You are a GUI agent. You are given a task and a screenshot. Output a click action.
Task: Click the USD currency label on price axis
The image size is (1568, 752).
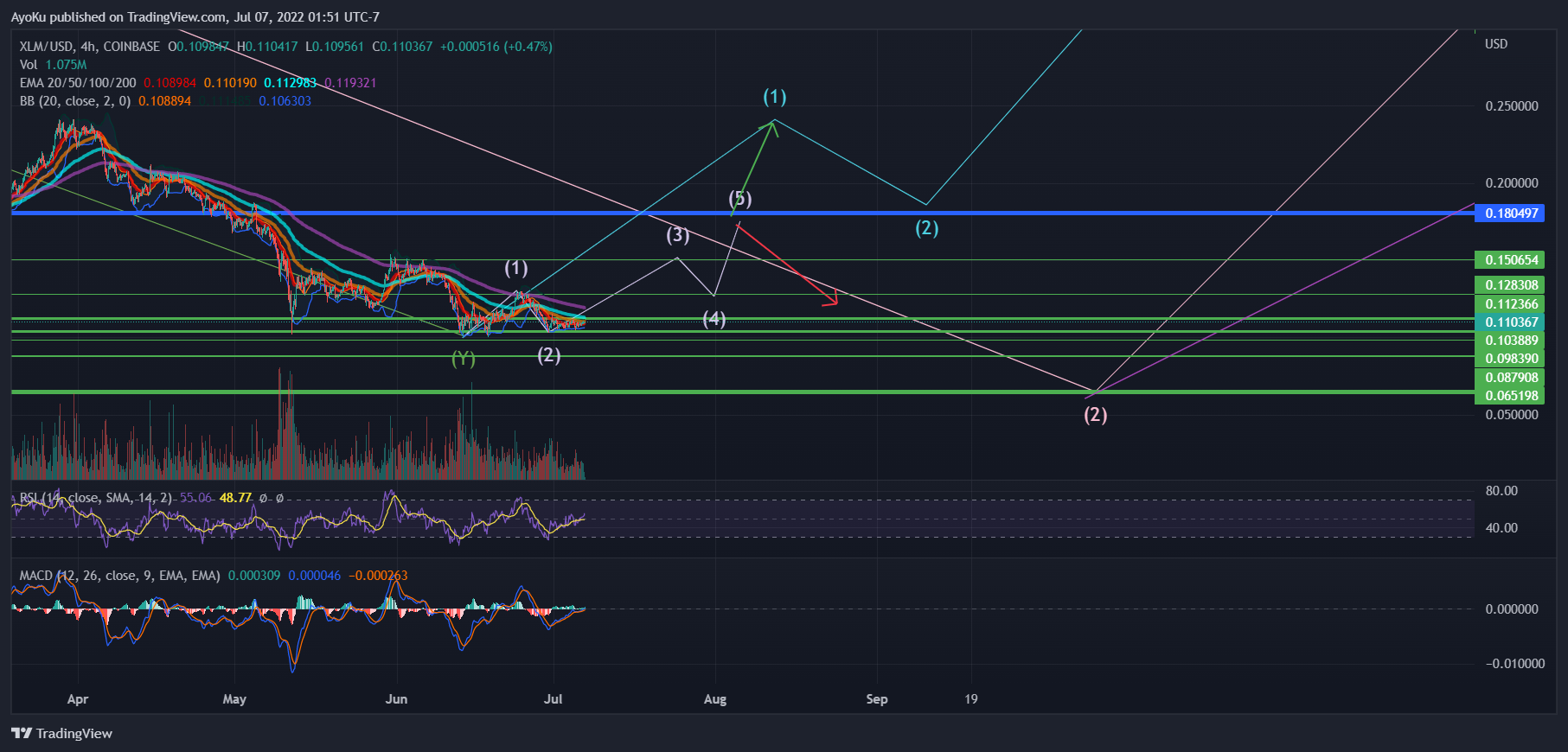tap(1496, 44)
